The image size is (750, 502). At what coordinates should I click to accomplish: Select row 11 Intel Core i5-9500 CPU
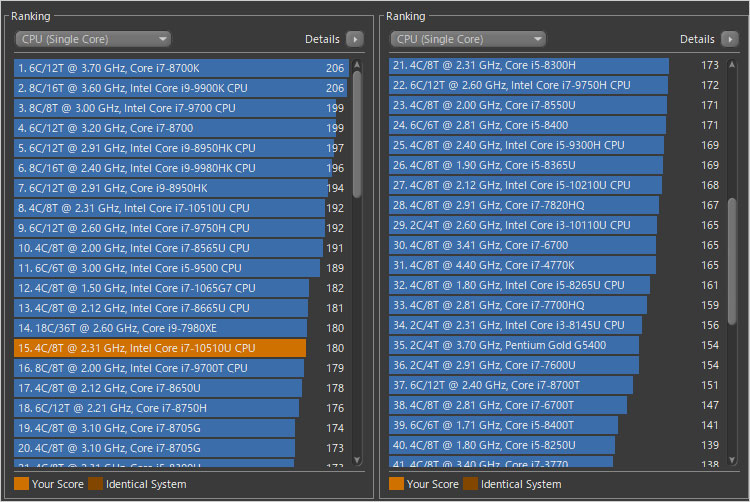181,268
